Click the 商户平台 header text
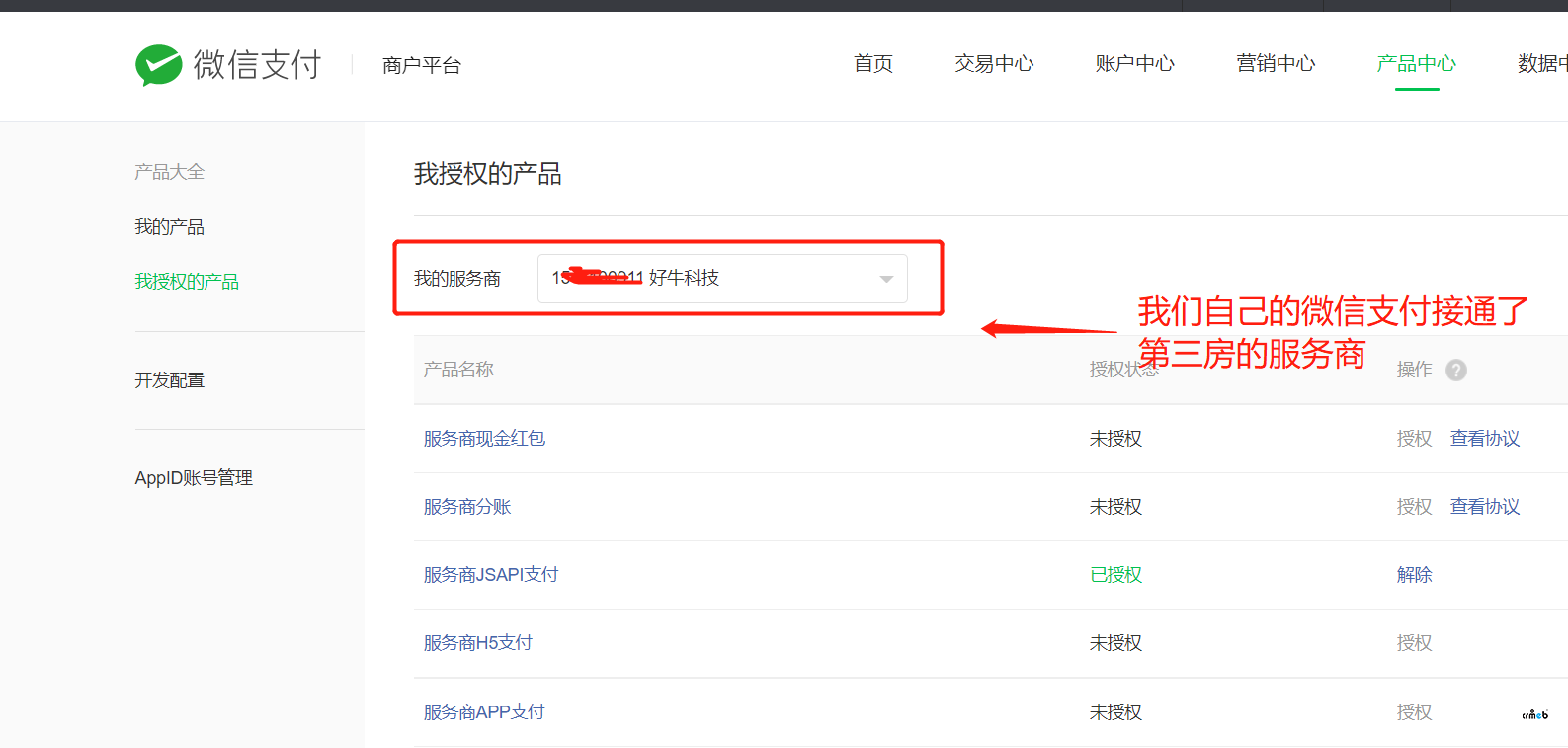 tap(422, 65)
